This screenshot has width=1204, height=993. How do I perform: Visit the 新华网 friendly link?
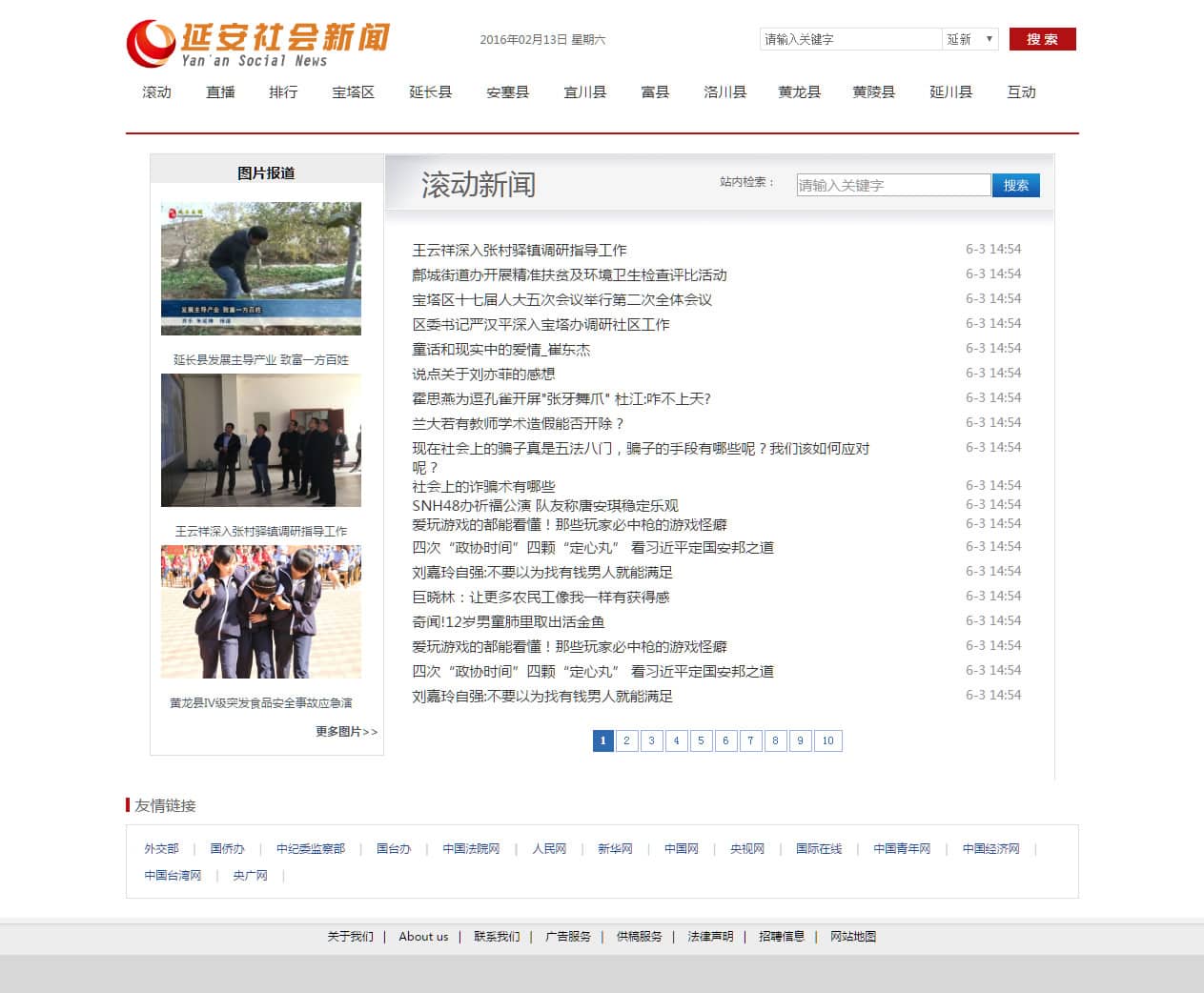(615, 848)
